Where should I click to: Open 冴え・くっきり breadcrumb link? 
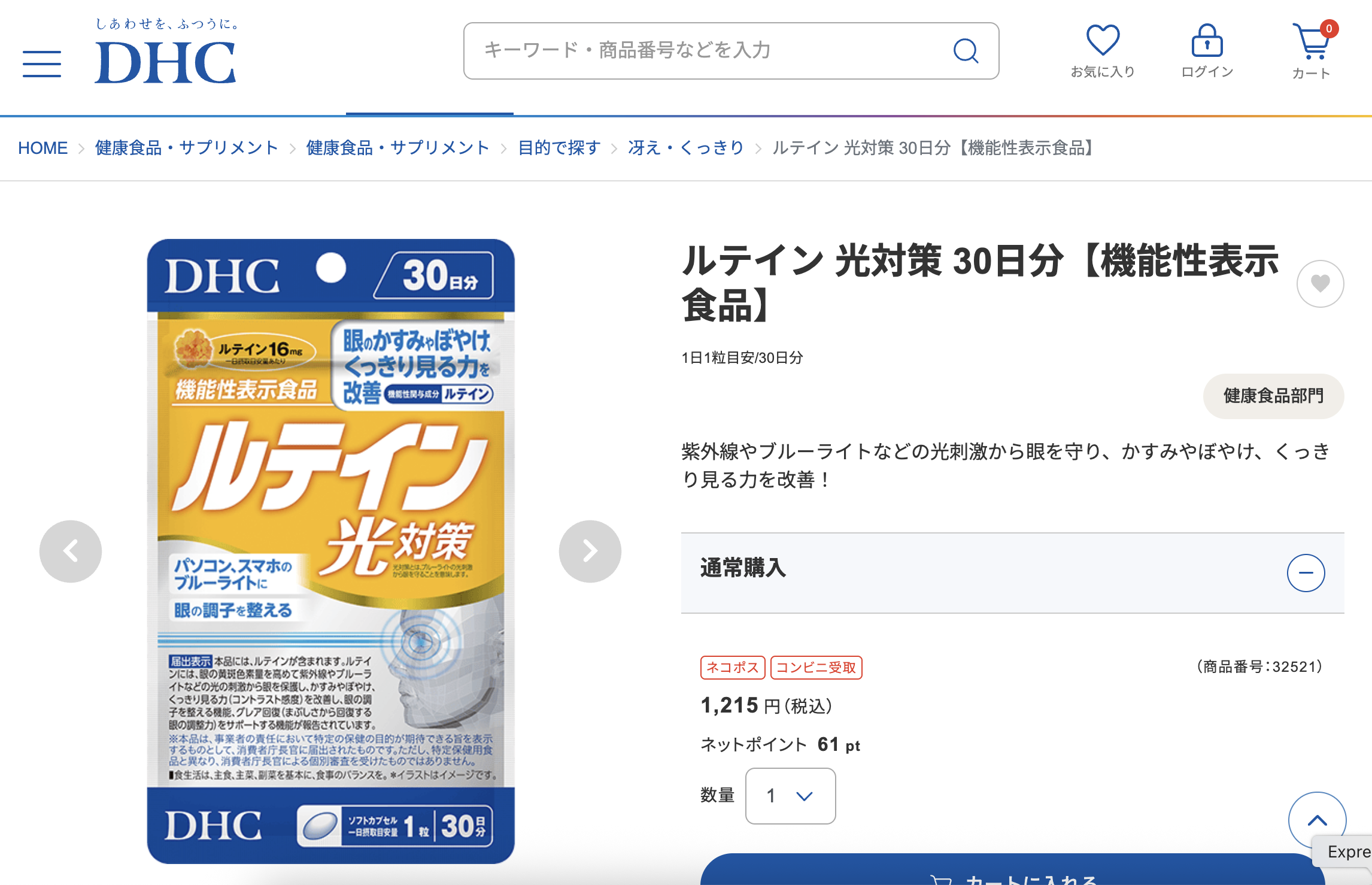[686, 148]
